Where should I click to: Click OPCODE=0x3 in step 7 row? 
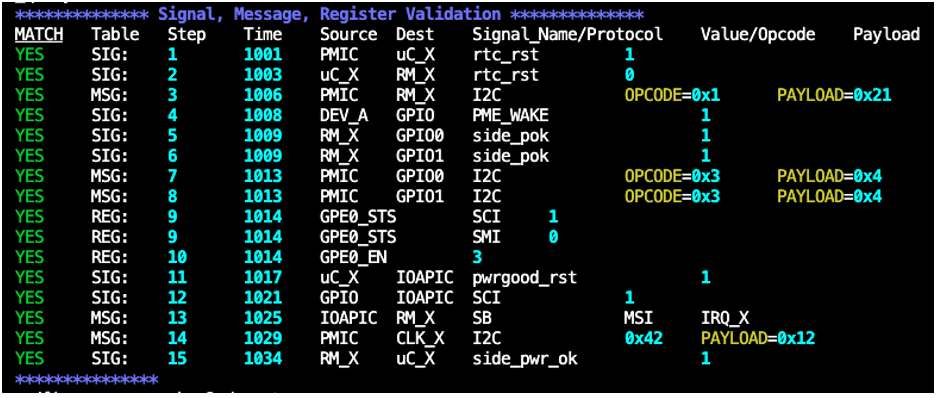(672, 177)
